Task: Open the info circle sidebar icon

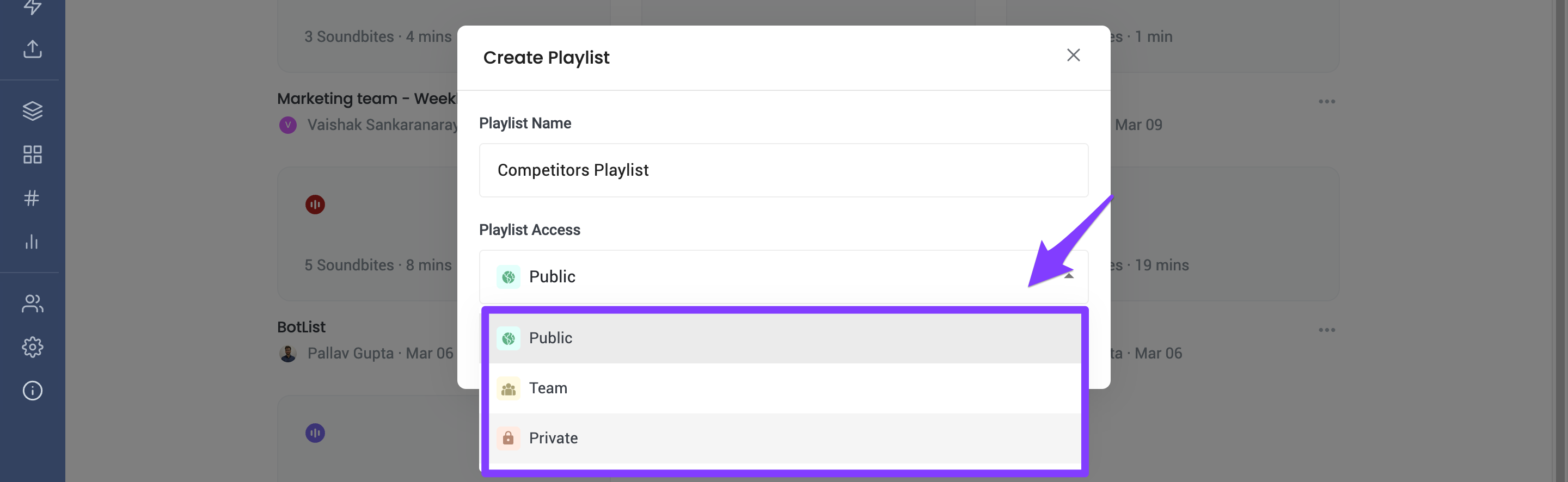Action: coord(32,390)
